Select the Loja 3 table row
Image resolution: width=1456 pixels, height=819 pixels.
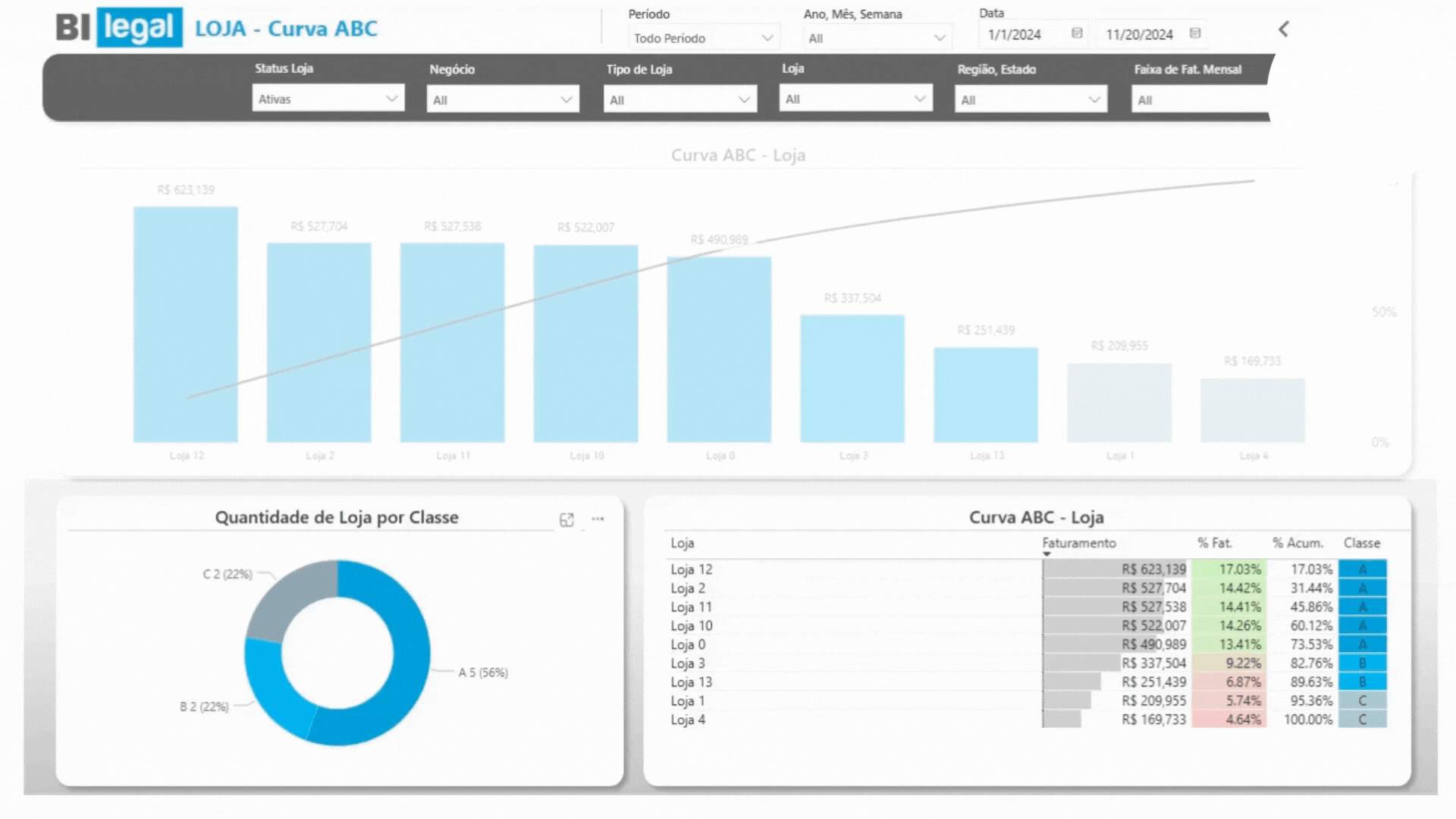click(688, 664)
